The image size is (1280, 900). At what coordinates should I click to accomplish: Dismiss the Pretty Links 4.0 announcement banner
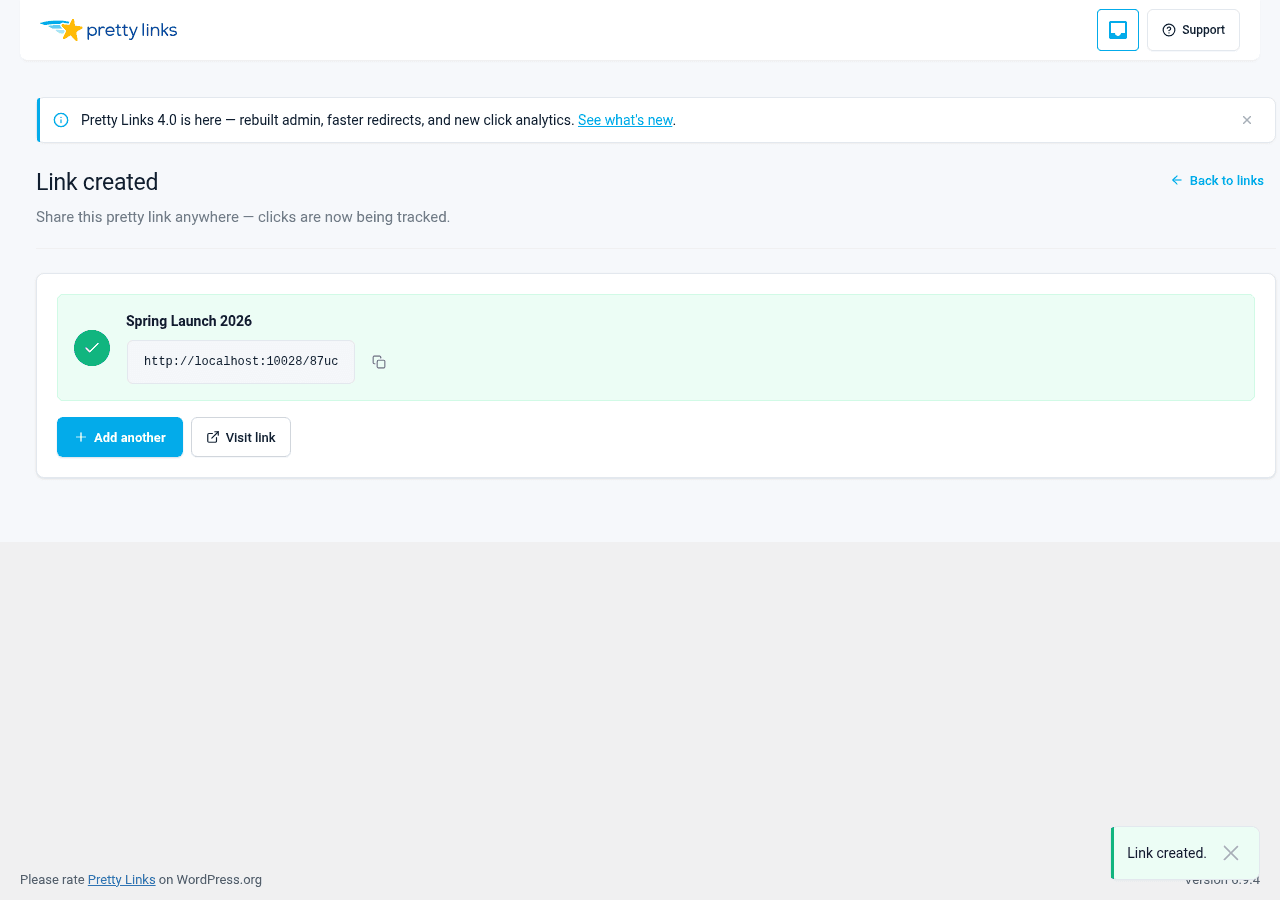(x=1247, y=120)
